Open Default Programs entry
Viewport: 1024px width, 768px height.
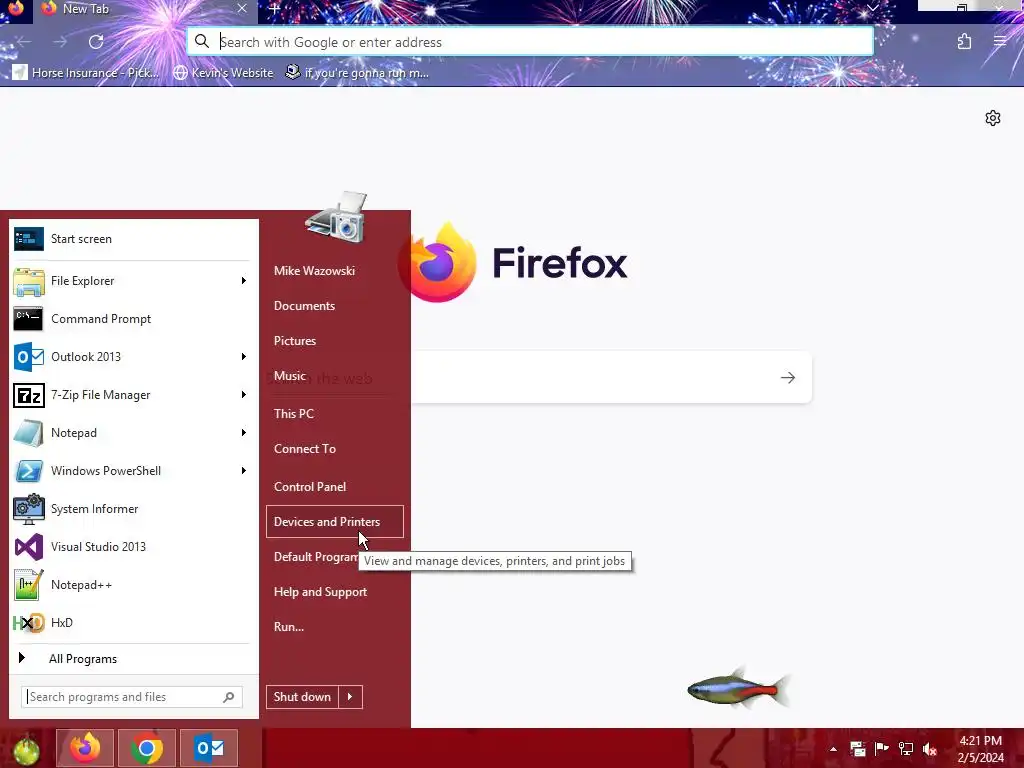coord(316,557)
